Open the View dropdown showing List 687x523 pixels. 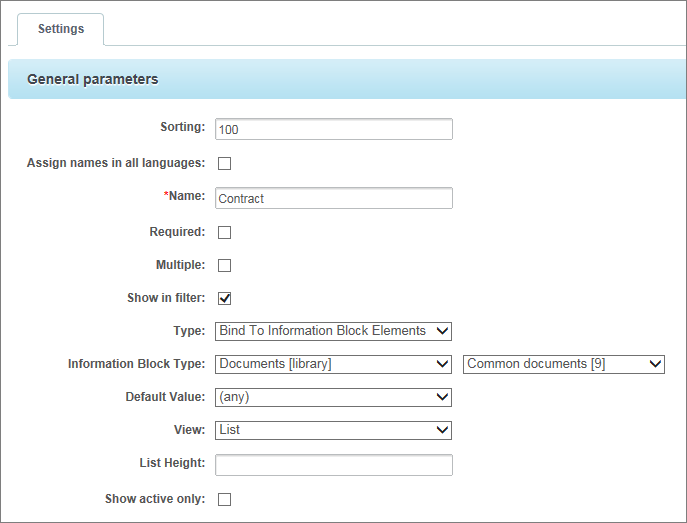(333, 430)
